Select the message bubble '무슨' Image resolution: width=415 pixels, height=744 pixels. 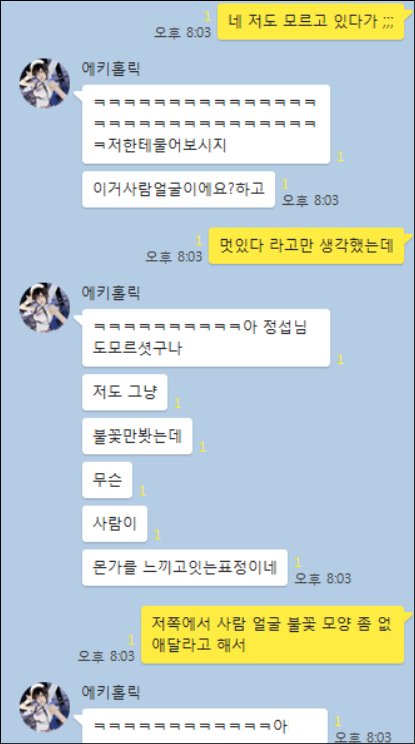[107, 480]
